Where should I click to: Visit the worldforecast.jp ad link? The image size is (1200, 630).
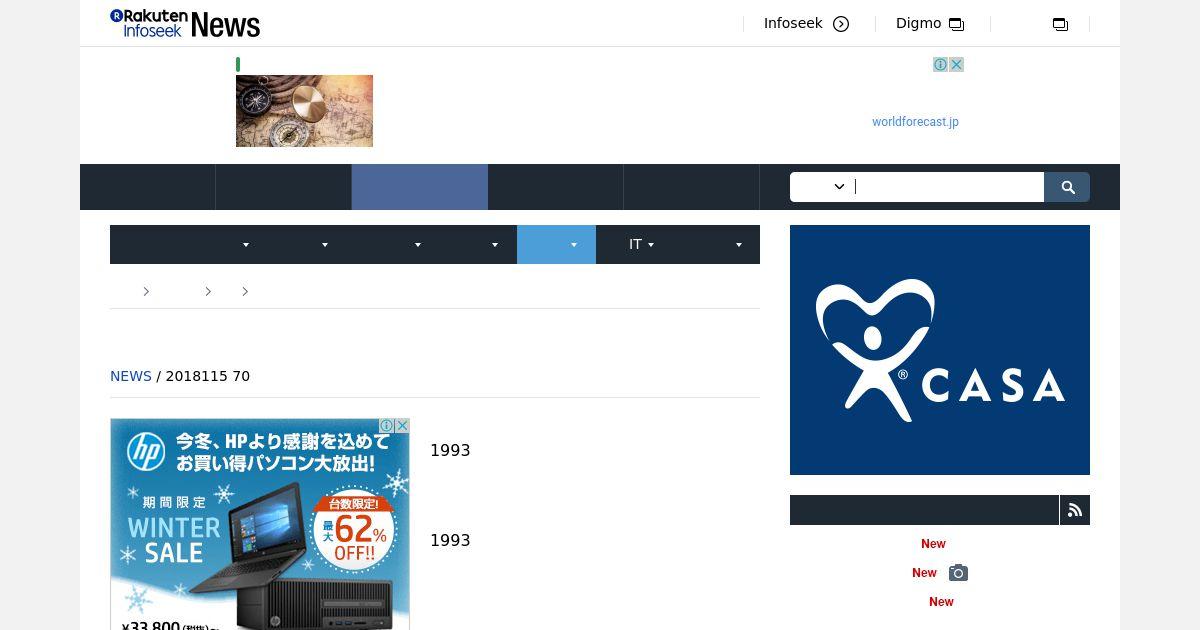[x=915, y=122]
